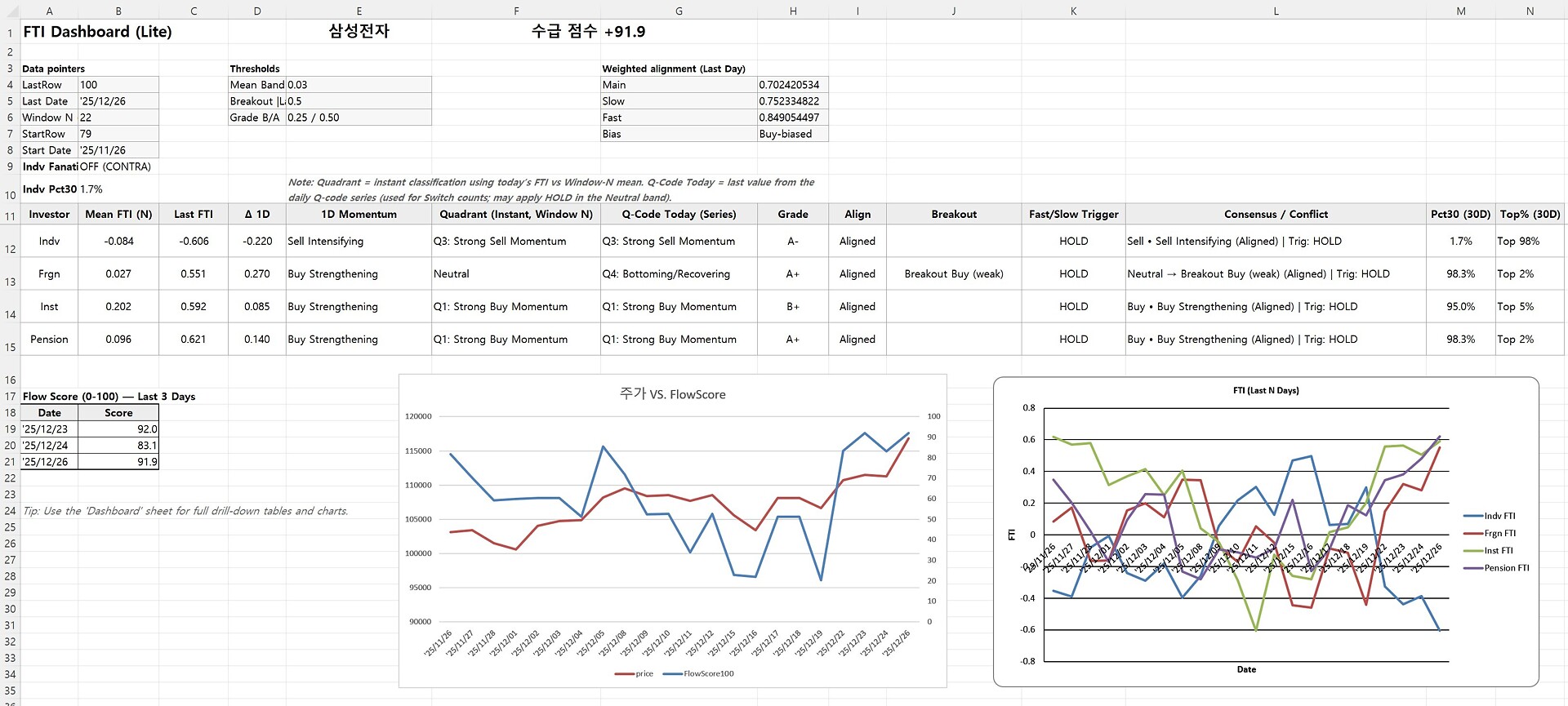Select Pension's Pct30 (30D) value 98.3%

tap(1460, 340)
